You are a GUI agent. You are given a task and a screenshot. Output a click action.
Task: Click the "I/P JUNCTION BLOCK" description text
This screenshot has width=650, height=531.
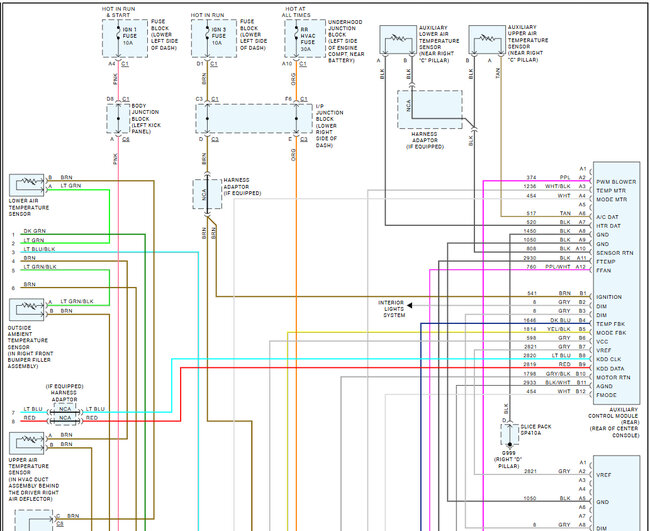click(329, 126)
